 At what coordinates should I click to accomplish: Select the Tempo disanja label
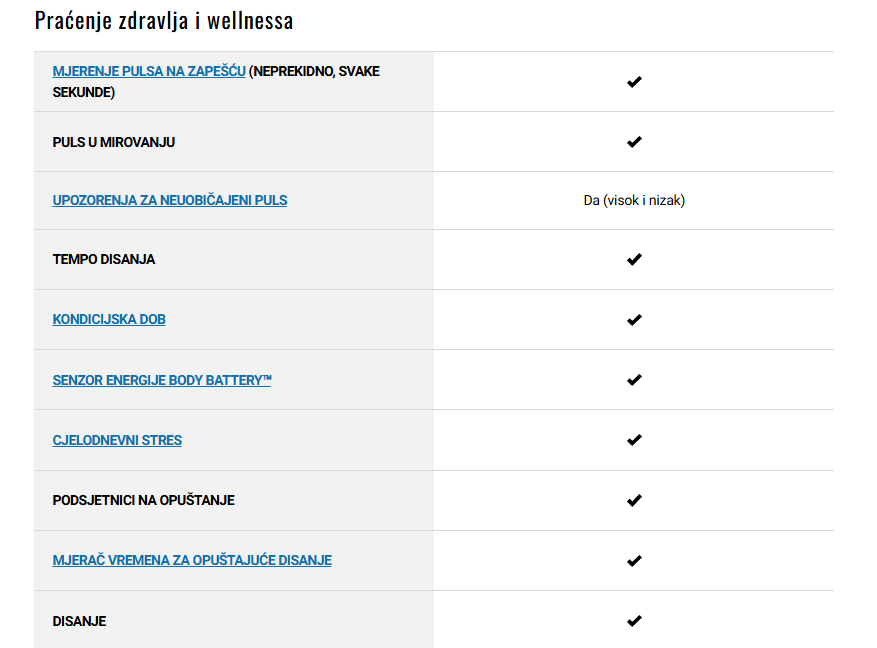tap(103, 259)
